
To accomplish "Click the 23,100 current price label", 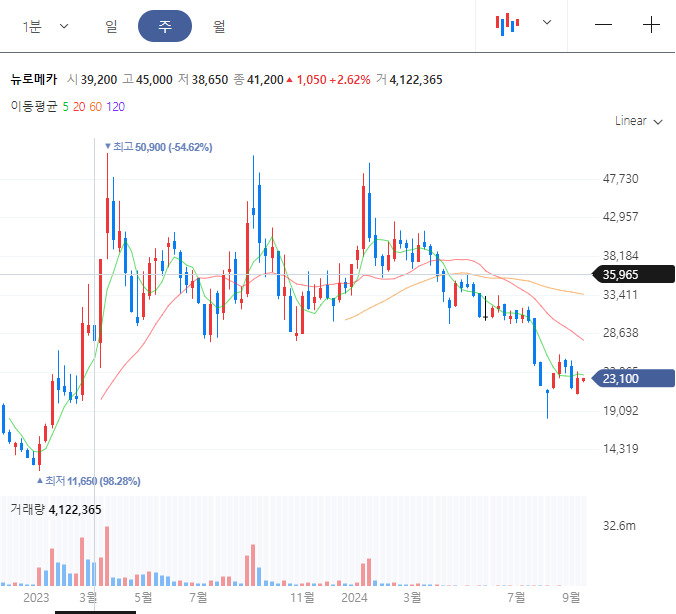I will 633,379.
